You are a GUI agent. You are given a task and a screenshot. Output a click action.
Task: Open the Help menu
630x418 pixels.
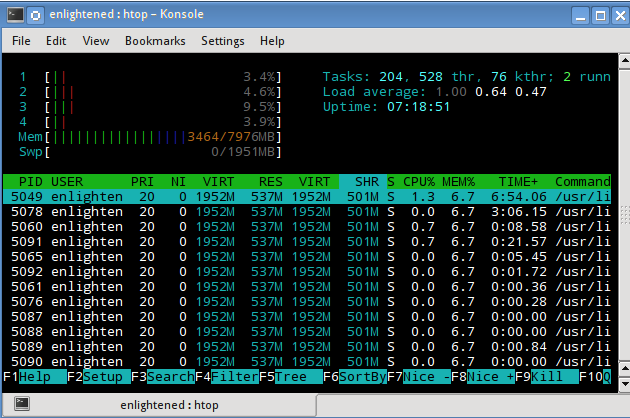(x=272, y=41)
